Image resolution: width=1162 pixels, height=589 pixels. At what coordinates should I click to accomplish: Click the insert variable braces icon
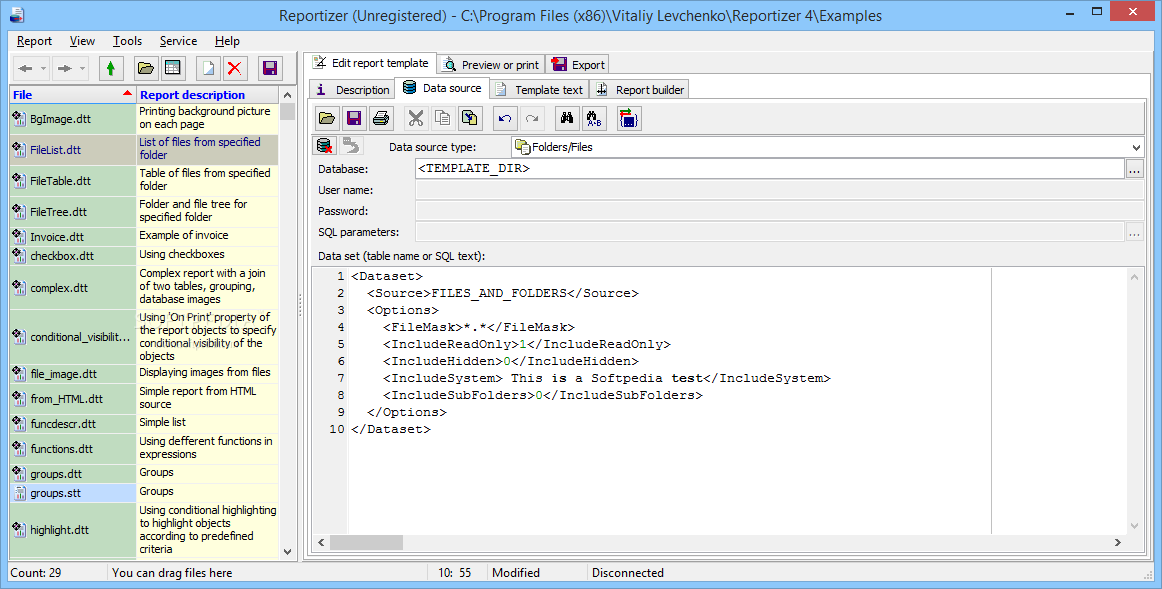pos(629,118)
